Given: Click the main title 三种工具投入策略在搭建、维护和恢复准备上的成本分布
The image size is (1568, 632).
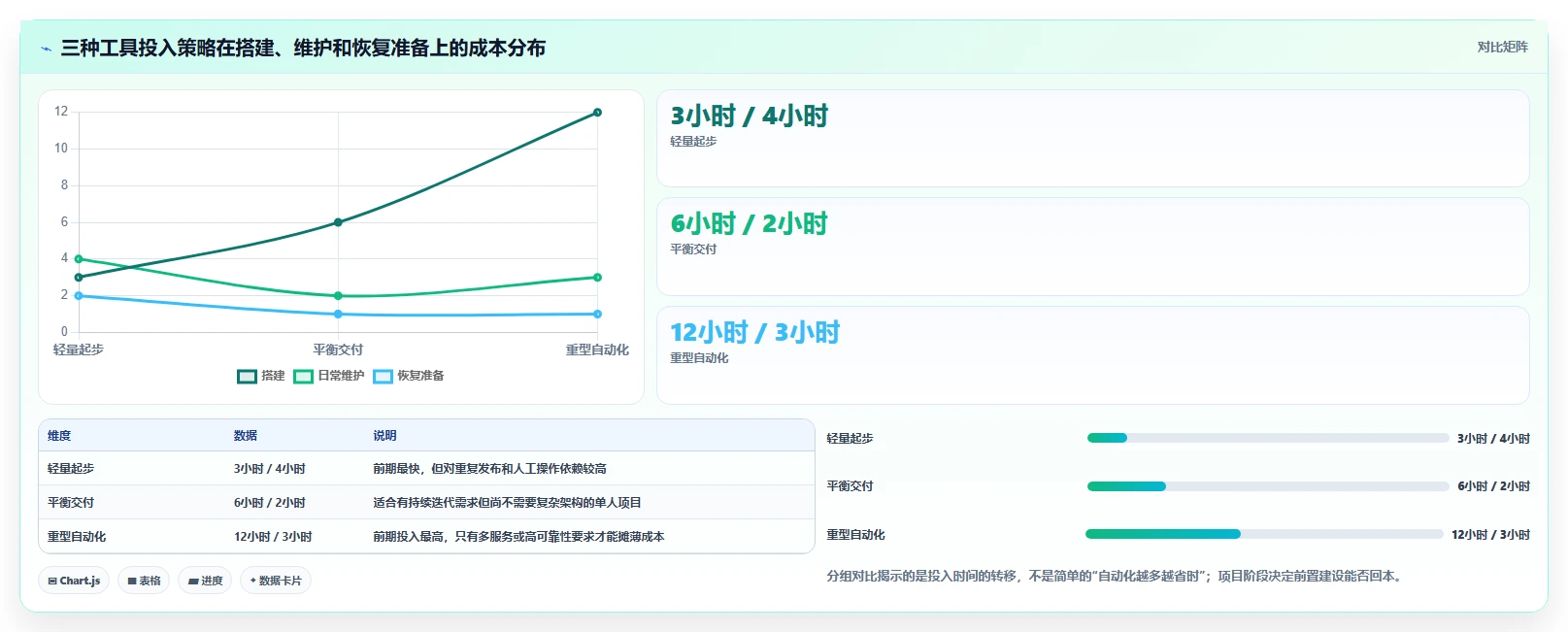Looking at the screenshot, I should pos(303,49).
